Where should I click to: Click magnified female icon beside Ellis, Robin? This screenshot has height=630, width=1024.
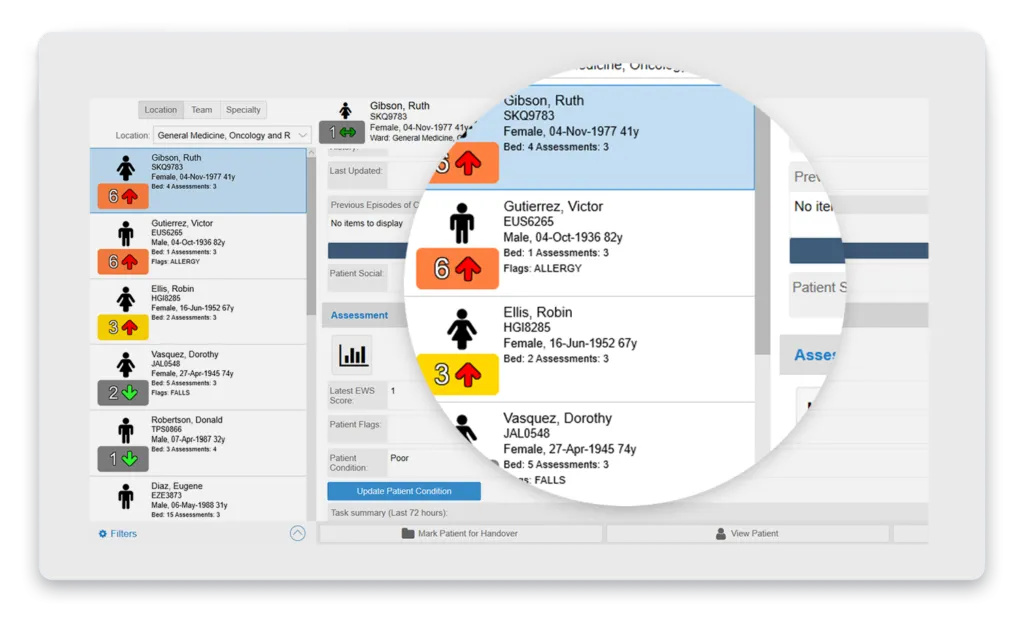click(462, 328)
